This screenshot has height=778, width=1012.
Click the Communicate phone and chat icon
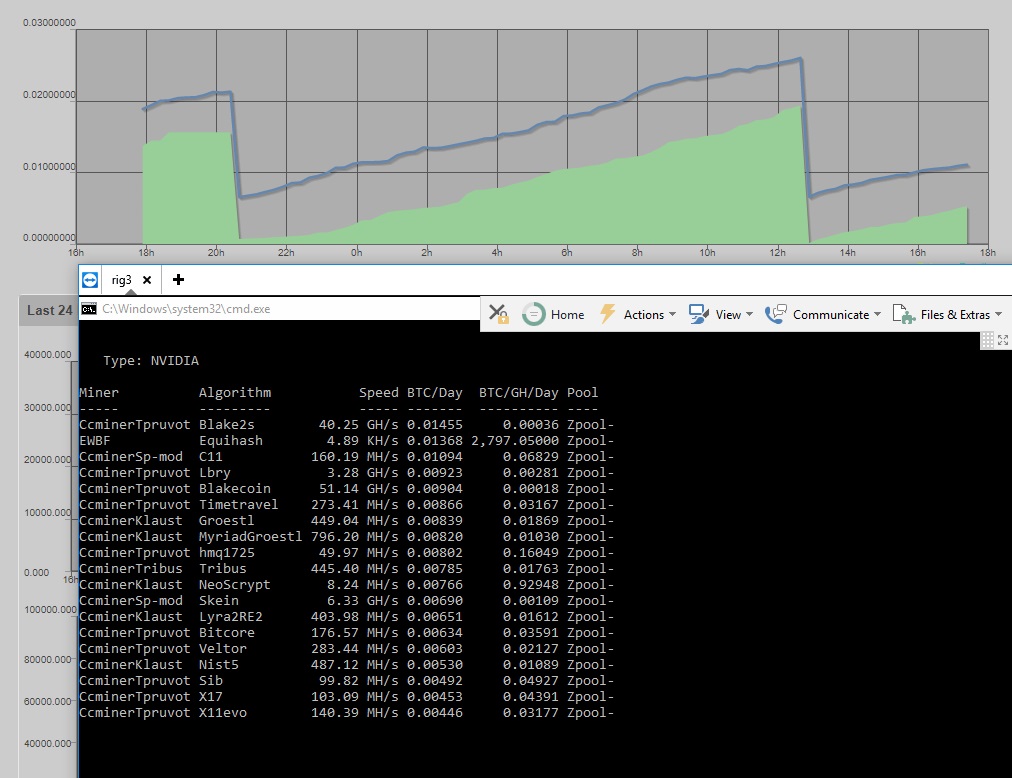click(776, 314)
